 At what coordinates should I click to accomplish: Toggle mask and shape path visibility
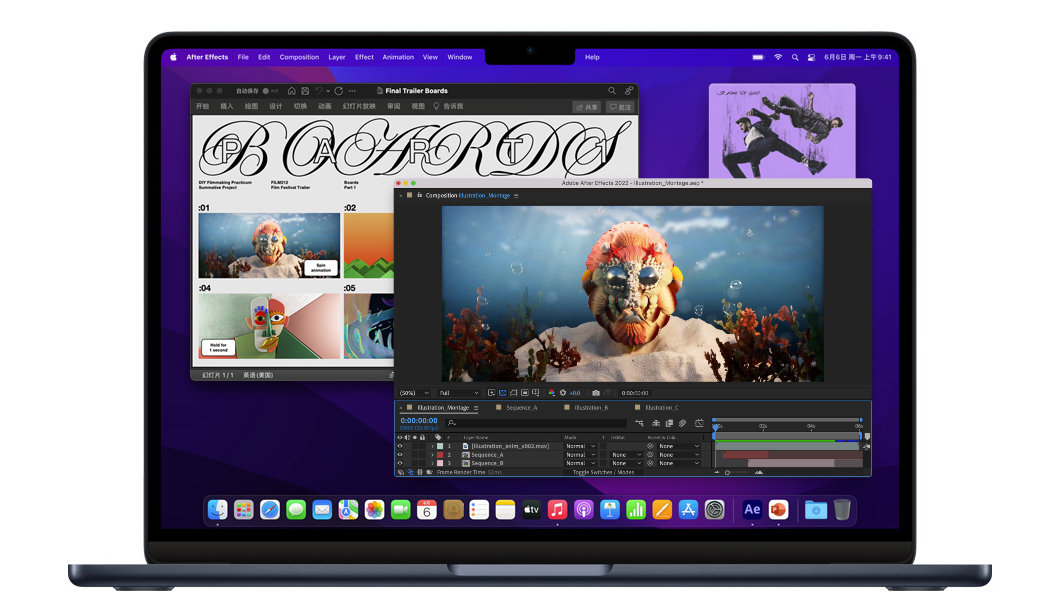pos(514,392)
